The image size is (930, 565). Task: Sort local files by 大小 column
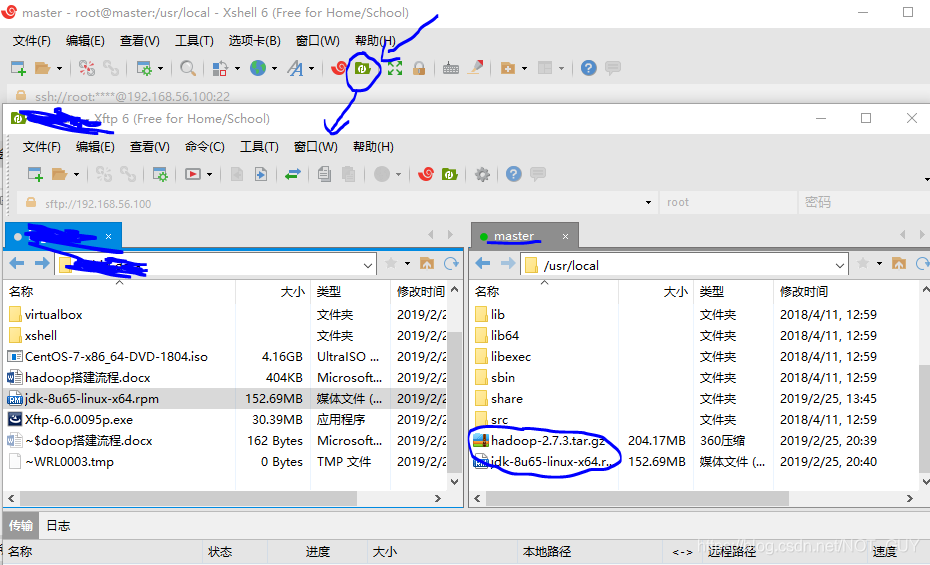pos(292,292)
